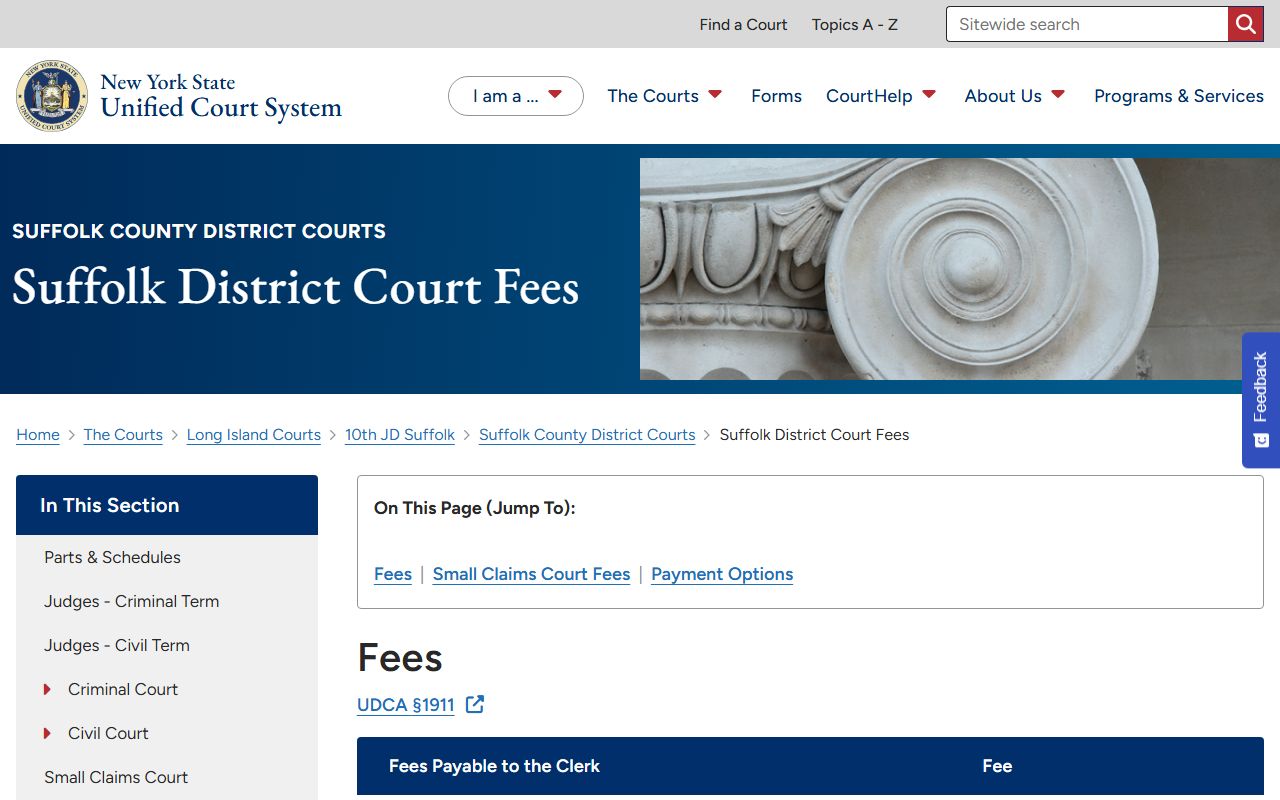Expand the Criminal Court sidebar arrow
The height and width of the screenshot is (800, 1280).
pos(47,689)
